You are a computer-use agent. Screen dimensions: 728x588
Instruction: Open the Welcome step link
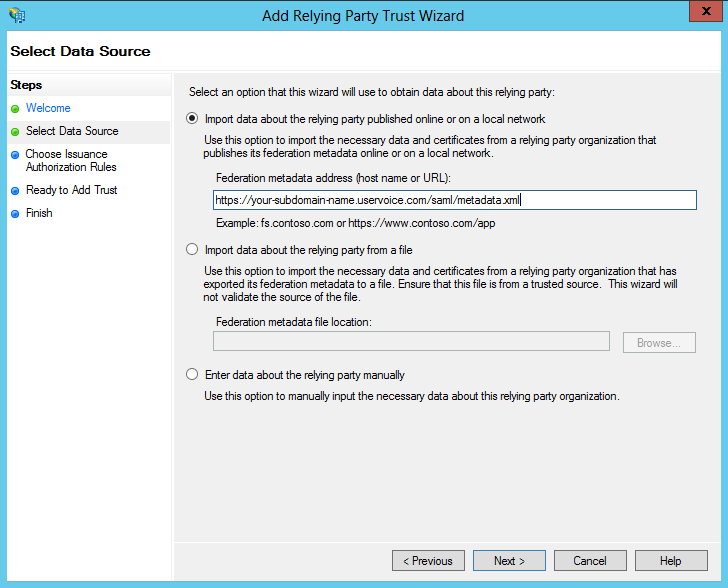point(48,108)
